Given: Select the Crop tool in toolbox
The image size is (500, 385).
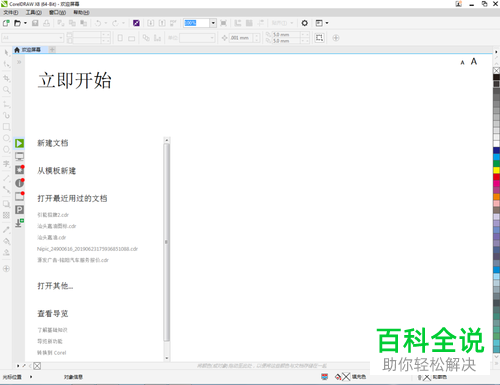Looking at the screenshot, I should 6,78.
